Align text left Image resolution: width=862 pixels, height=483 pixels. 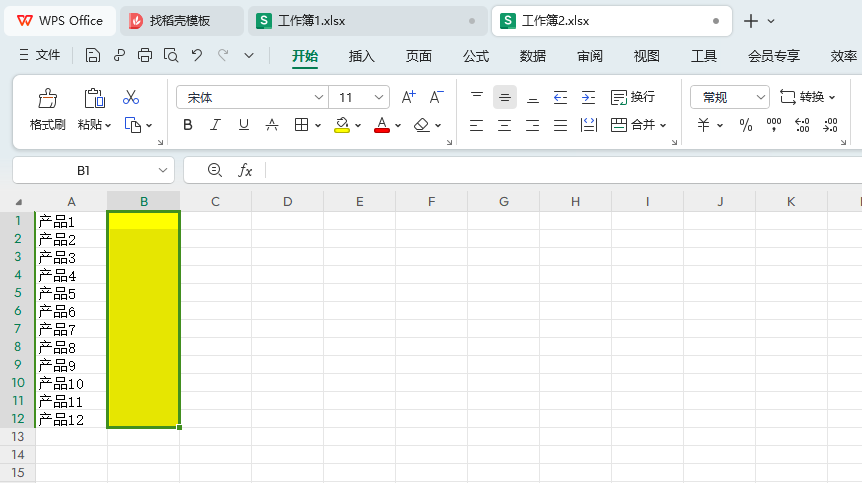pos(477,125)
